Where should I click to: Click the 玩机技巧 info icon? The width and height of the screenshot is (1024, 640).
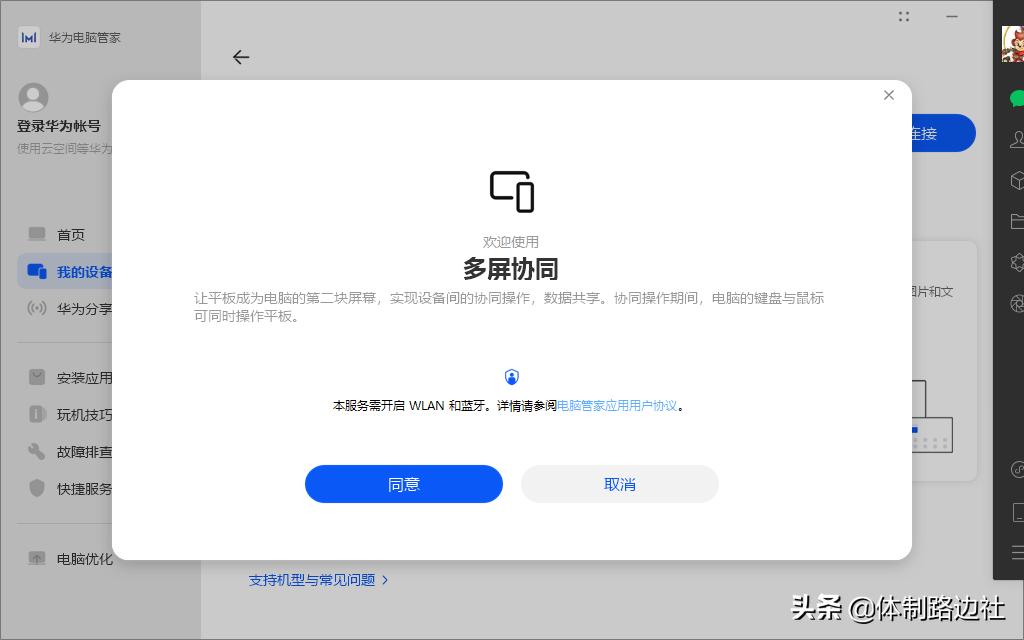(x=37, y=414)
